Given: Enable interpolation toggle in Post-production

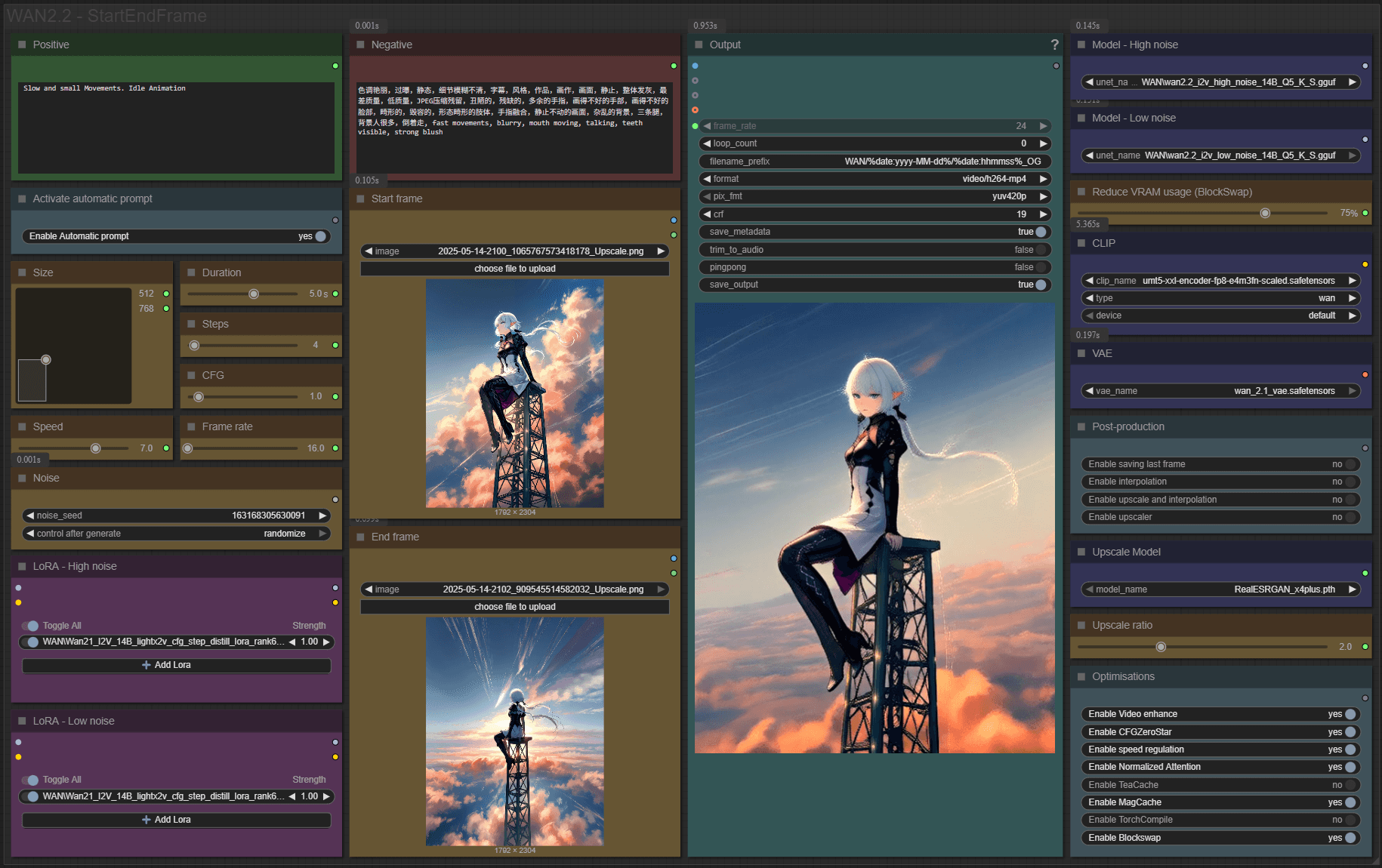Looking at the screenshot, I should (x=1220, y=482).
